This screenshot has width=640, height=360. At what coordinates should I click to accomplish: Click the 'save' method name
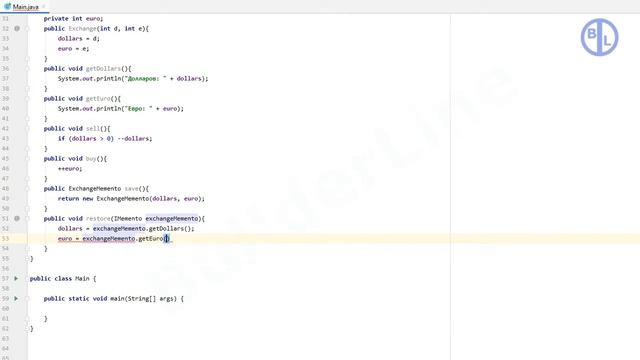(131, 189)
